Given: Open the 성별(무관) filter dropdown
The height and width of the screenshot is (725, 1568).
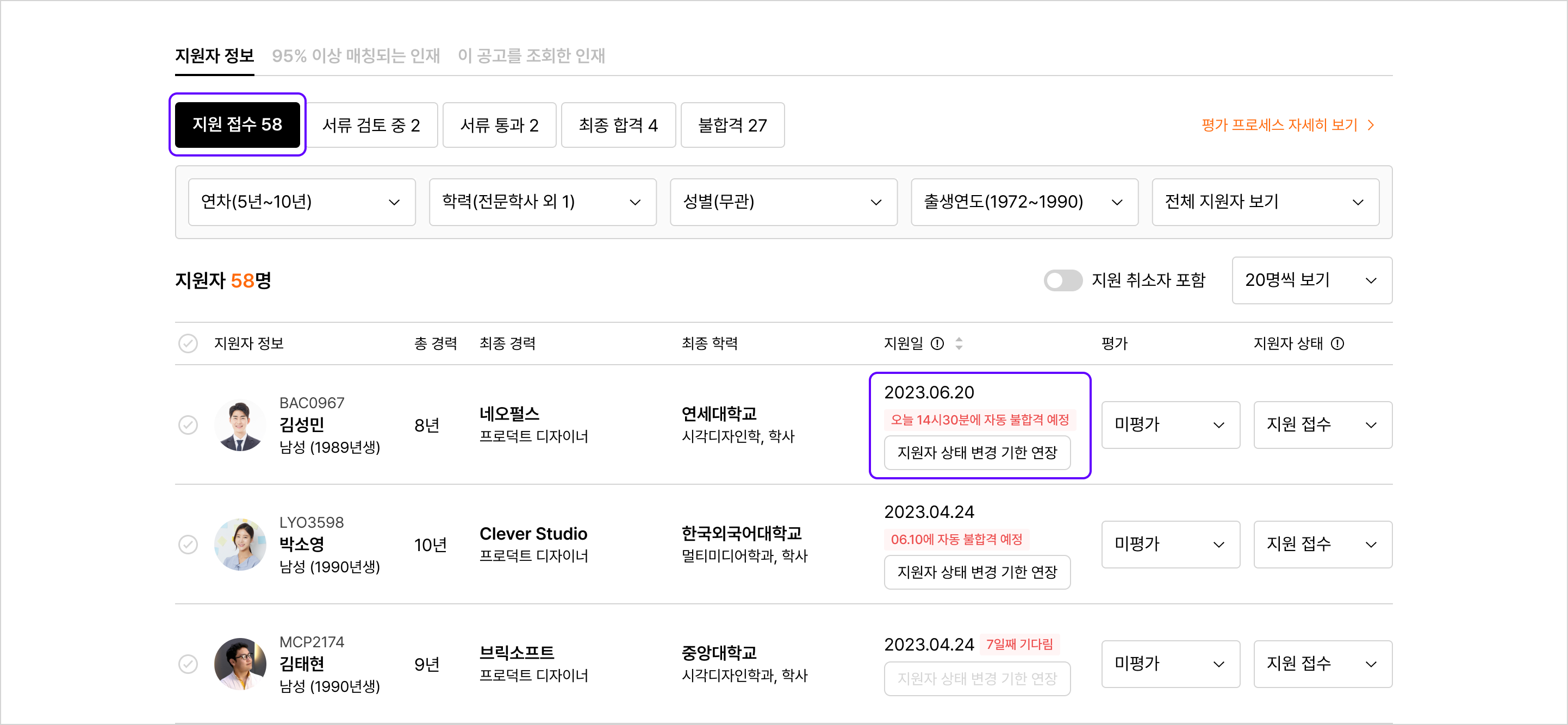Looking at the screenshot, I should pos(783,202).
